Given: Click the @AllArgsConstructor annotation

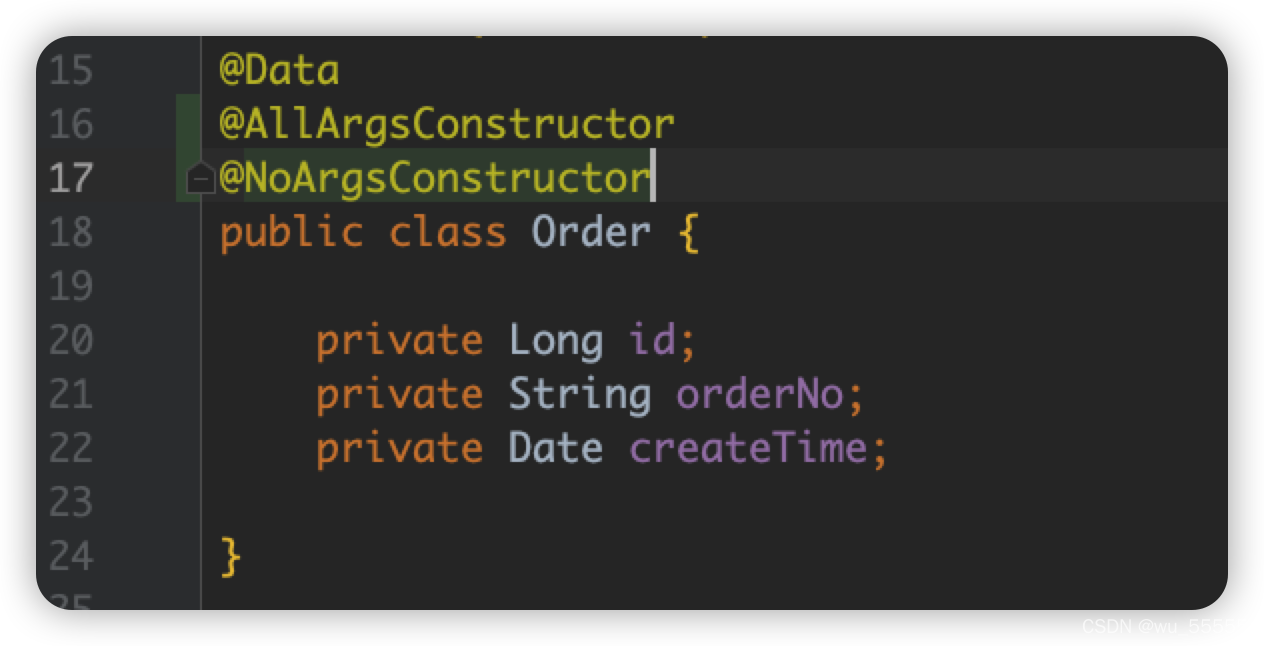Looking at the screenshot, I should (447, 125).
